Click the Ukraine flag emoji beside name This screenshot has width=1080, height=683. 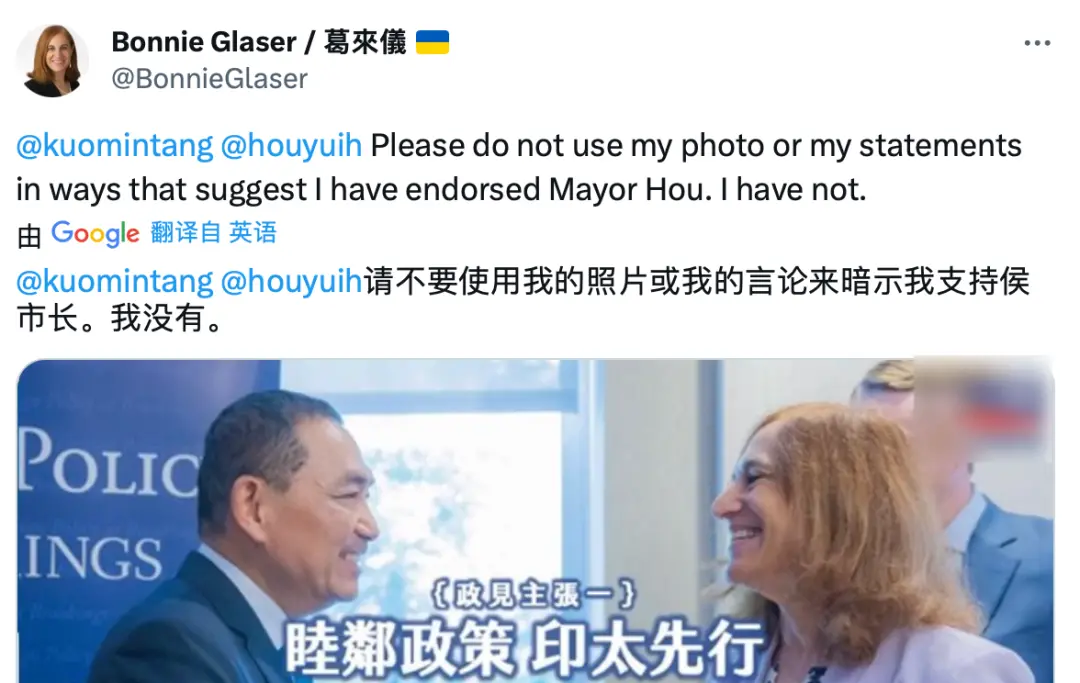[433, 42]
